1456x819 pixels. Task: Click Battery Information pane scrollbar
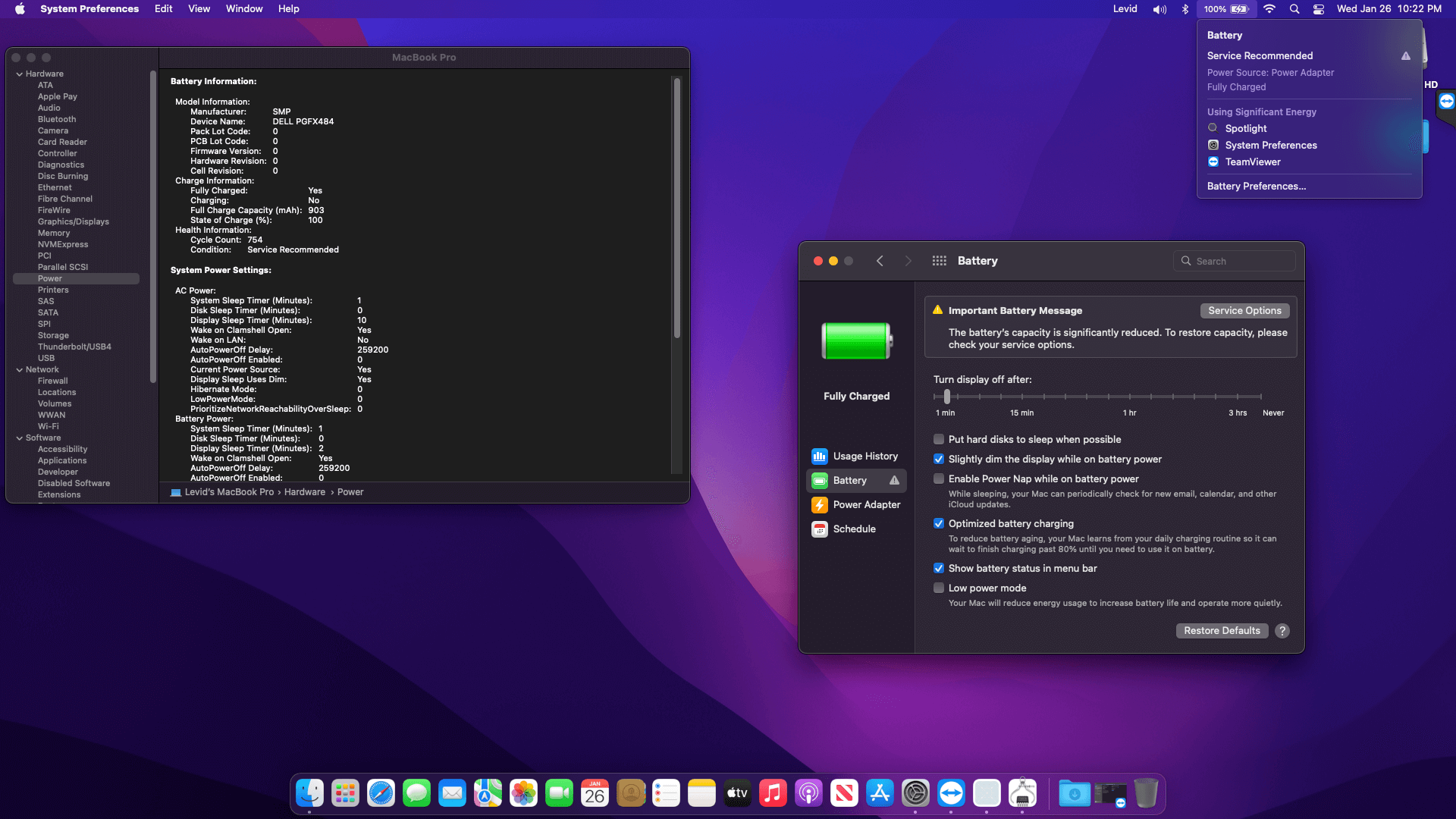click(676, 207)
